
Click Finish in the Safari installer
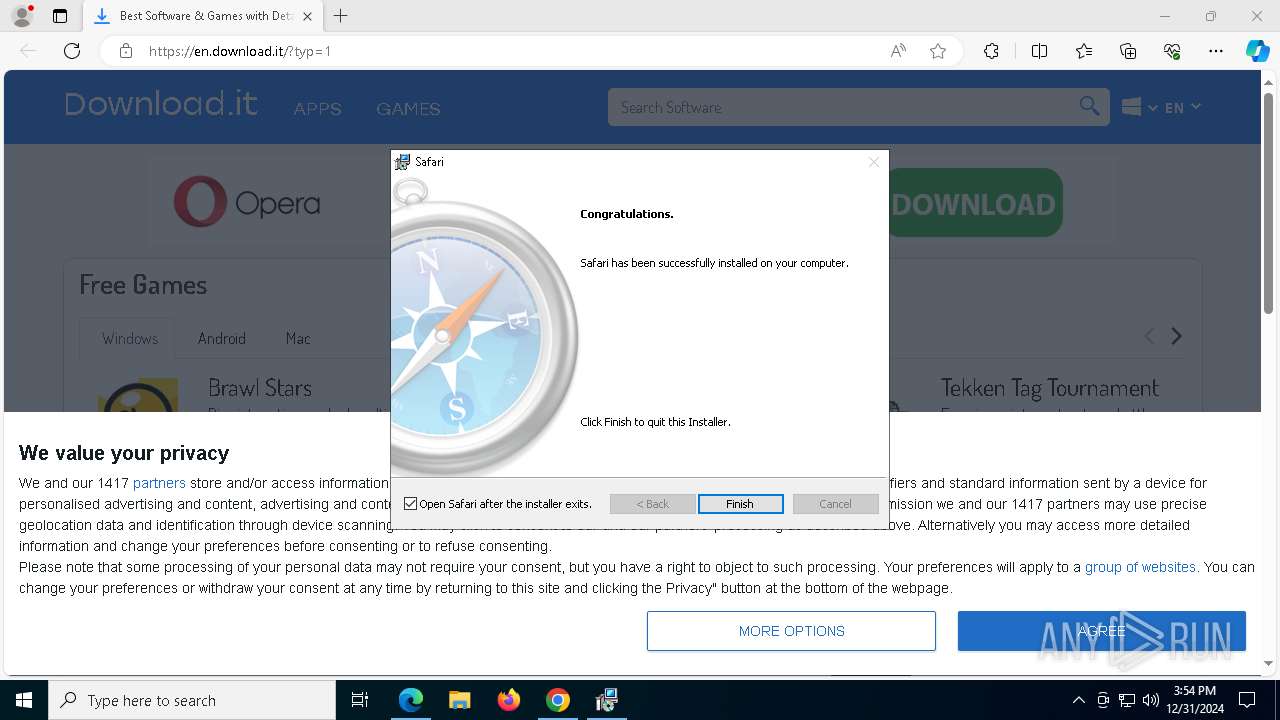pos(740,504)
